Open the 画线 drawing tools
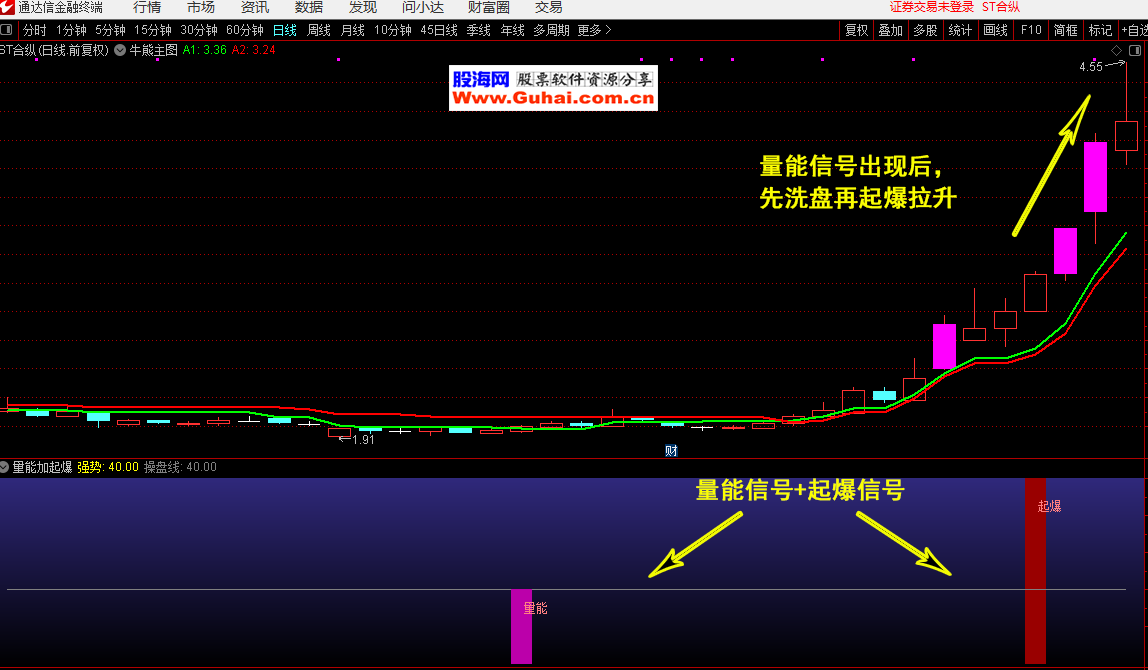This screenshot has width=1148, height=670. [x=995, y=30]
